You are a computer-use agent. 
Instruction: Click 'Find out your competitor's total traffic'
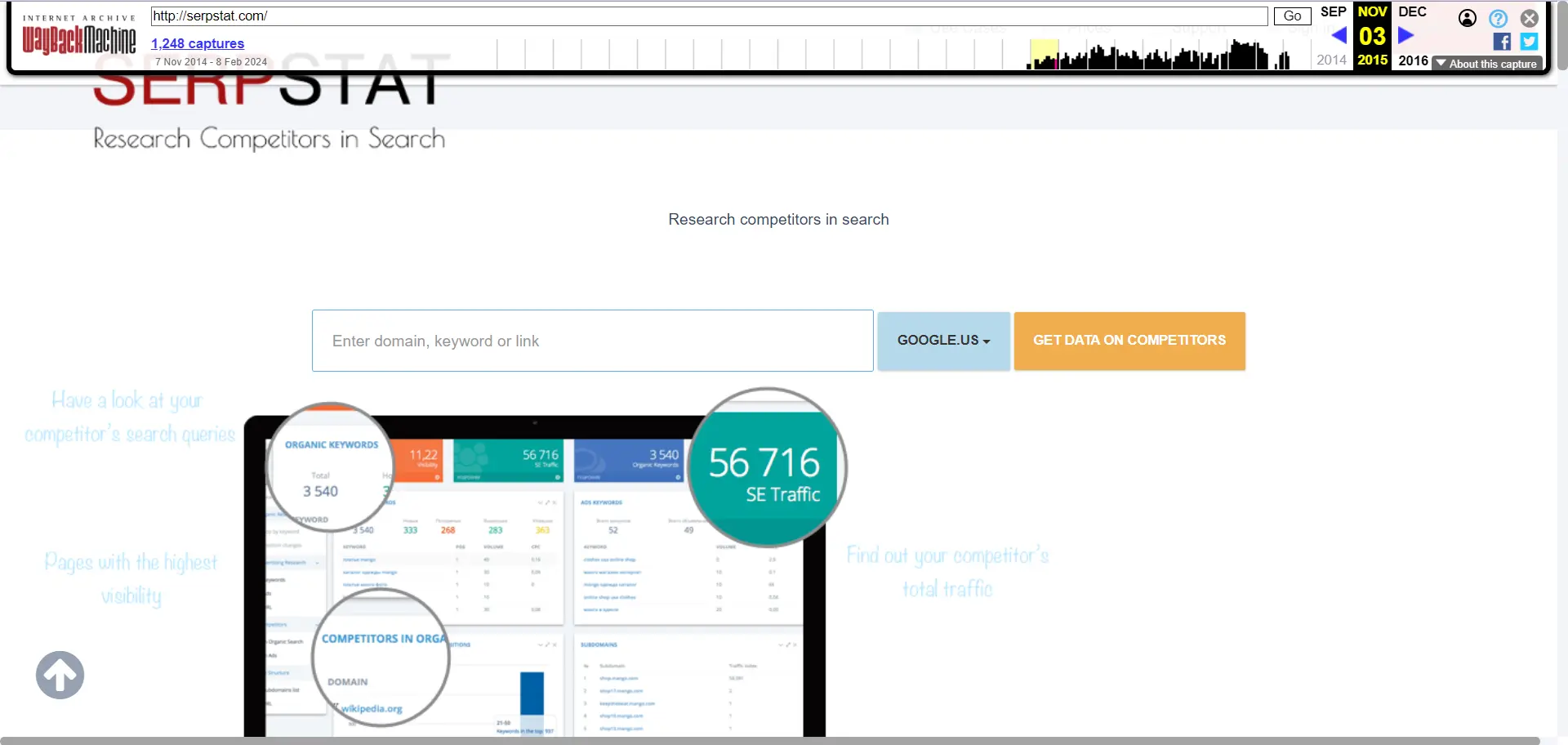[947, 572]
